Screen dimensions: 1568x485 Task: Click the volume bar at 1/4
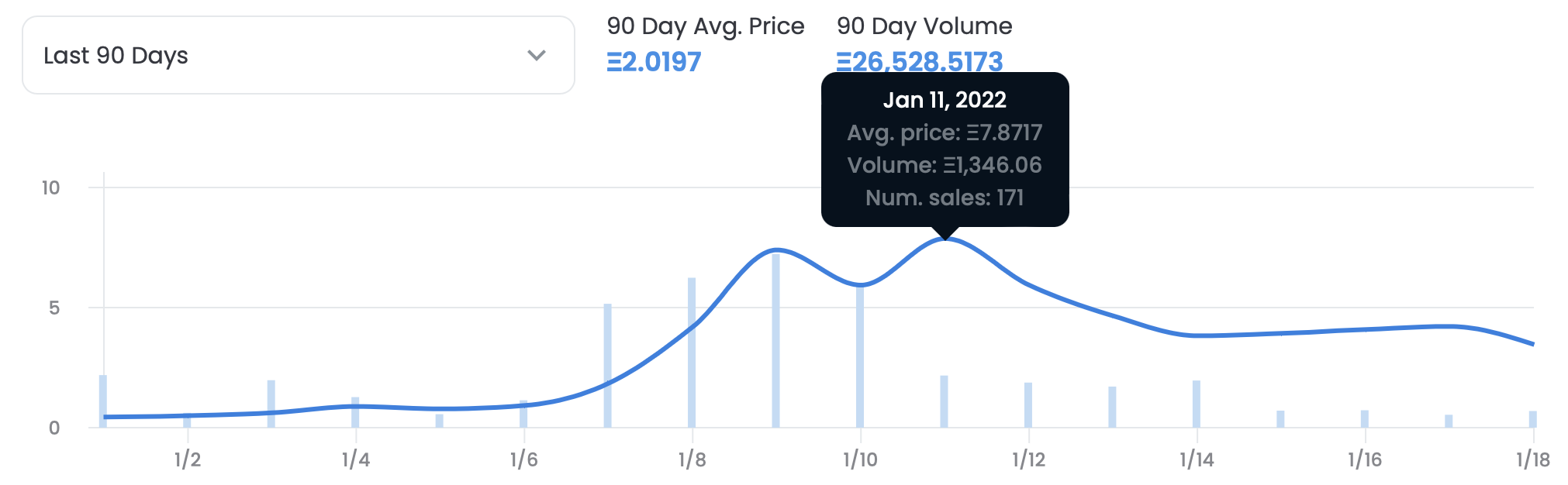355,412
